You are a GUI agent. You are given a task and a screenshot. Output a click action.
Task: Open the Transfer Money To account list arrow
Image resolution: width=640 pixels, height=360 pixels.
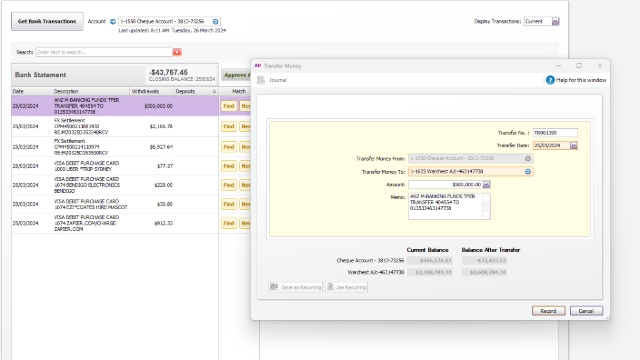(x=528, y=172)
